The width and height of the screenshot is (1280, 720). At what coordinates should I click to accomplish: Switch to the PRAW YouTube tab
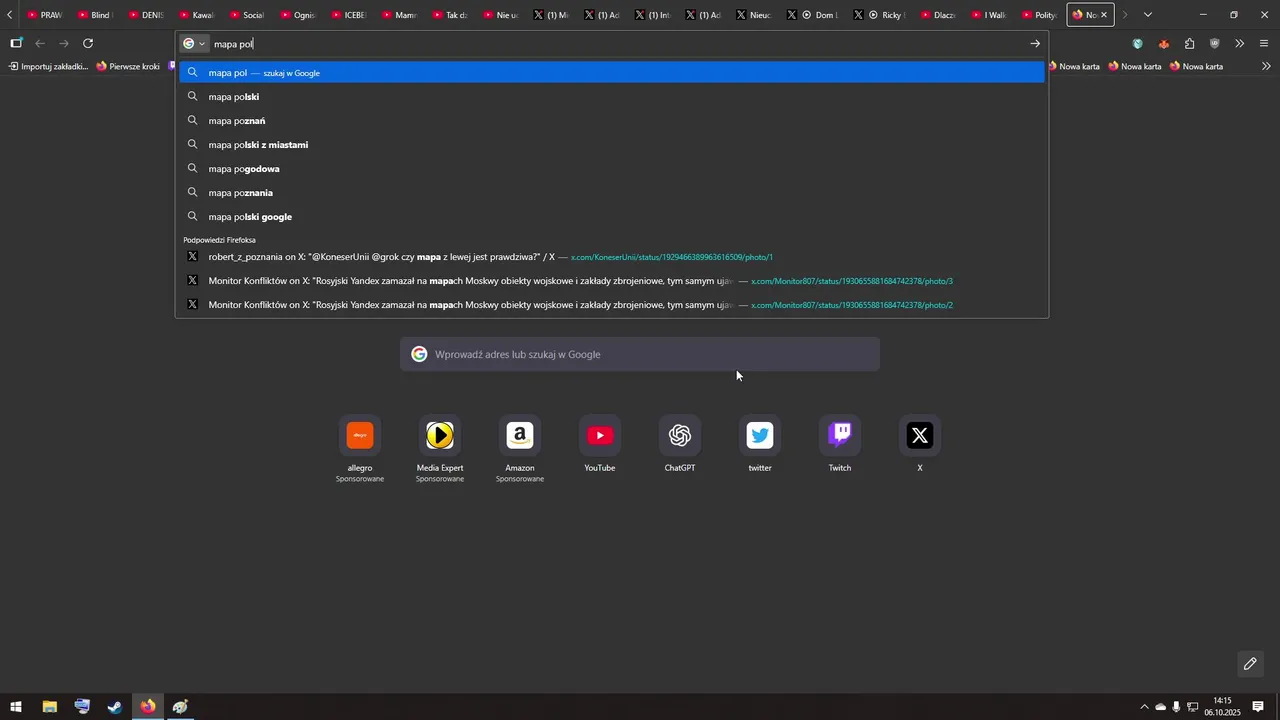coord(43,15)
